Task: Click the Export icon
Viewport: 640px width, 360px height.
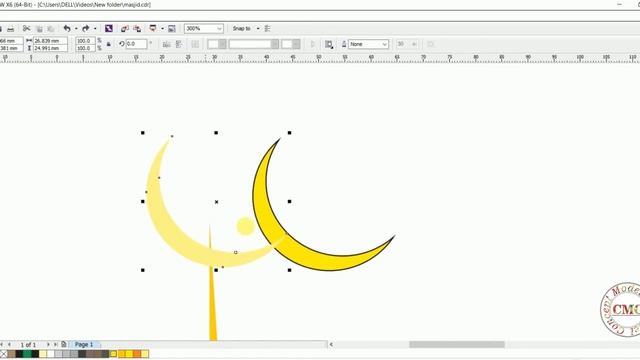Action: (x=137, y=29)
